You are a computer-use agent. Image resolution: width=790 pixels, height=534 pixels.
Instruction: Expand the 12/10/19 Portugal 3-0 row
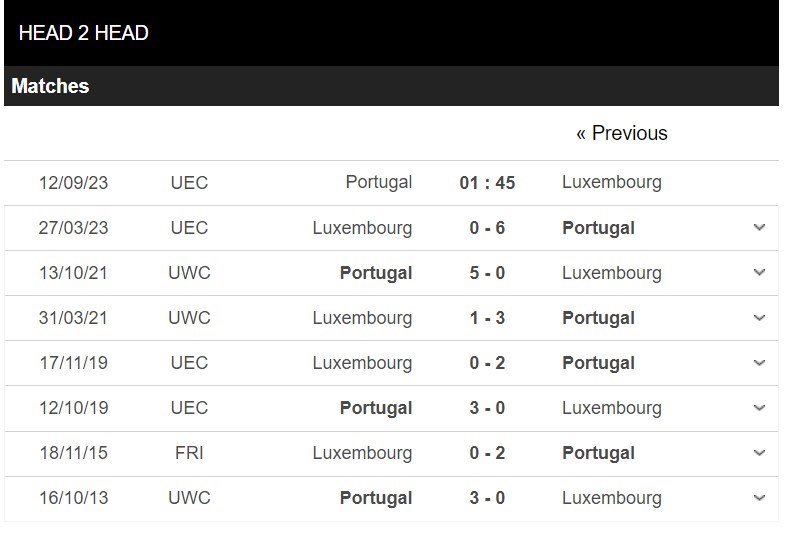759,407
